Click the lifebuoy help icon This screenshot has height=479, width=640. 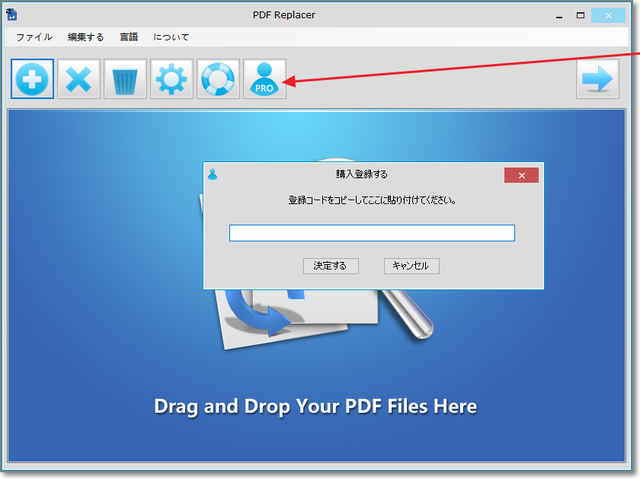coord(217,79)
